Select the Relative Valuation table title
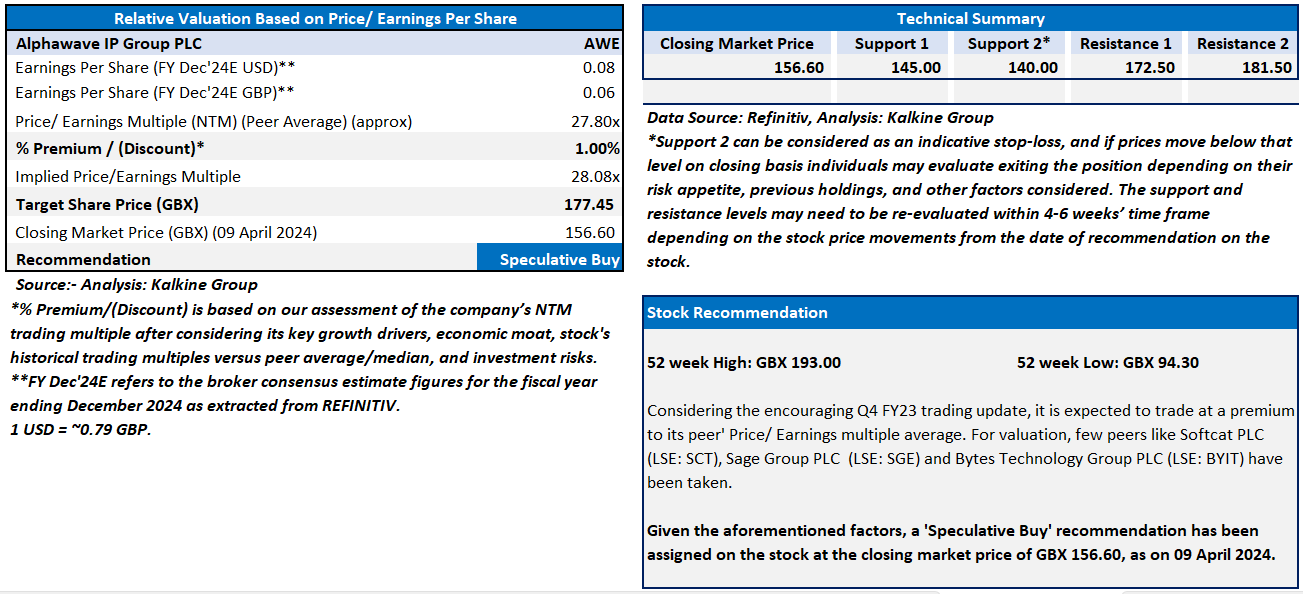The image size is (1303, 594). click(x=315, y=18)
